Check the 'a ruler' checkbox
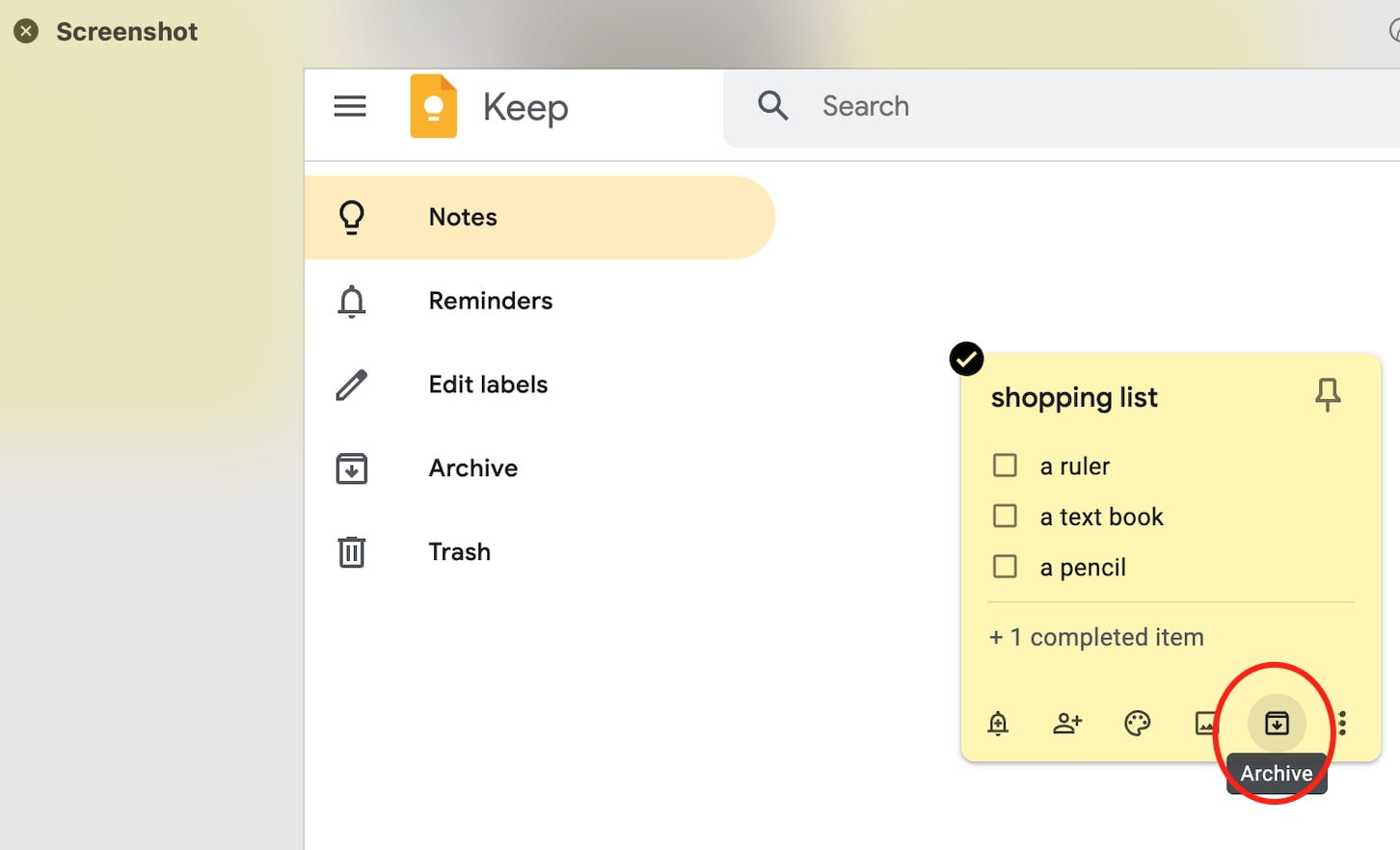This screenshot has width=1400, height=850. [1005, 465]
